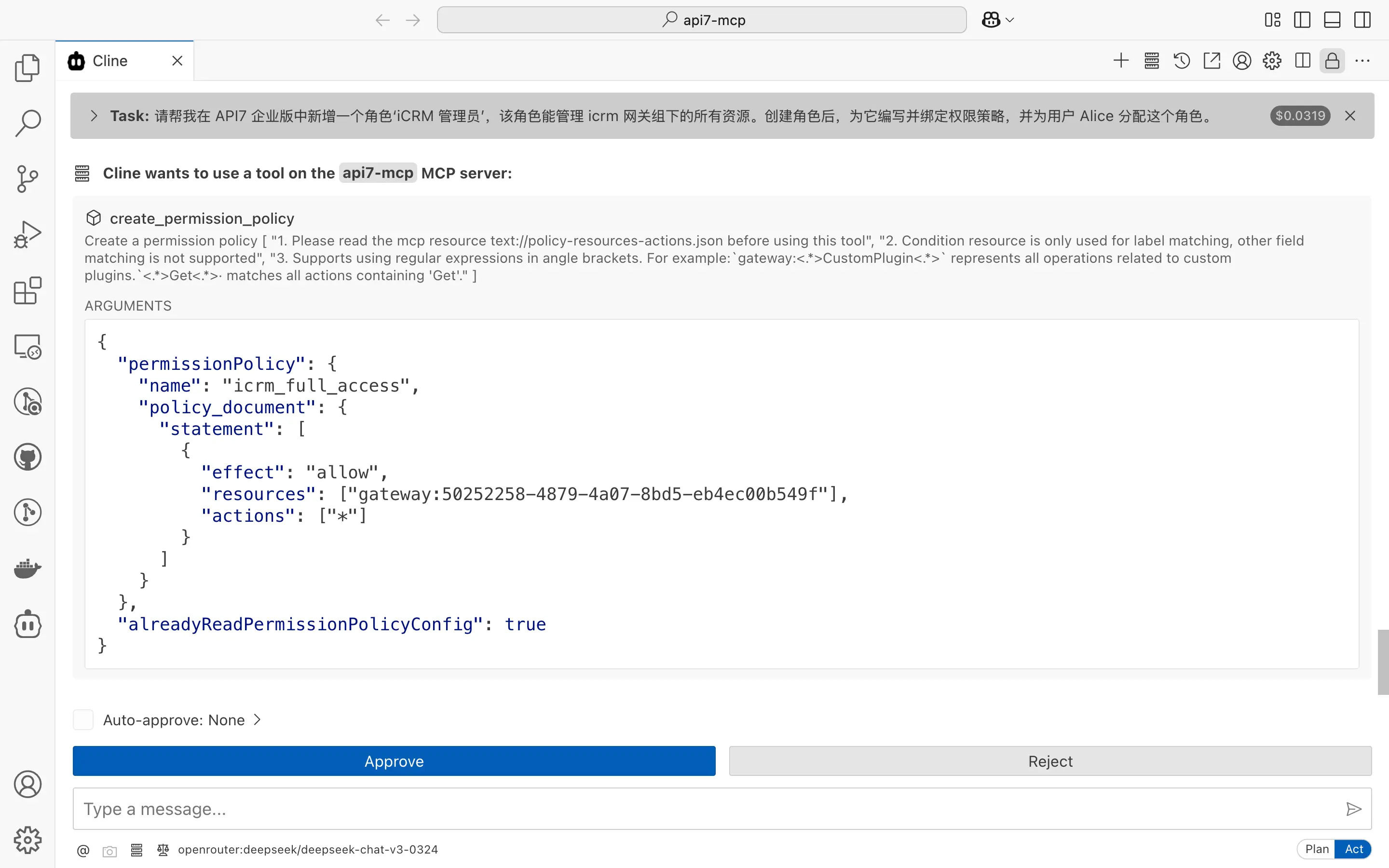Send the message with arrow icon

pos(1353,810)
